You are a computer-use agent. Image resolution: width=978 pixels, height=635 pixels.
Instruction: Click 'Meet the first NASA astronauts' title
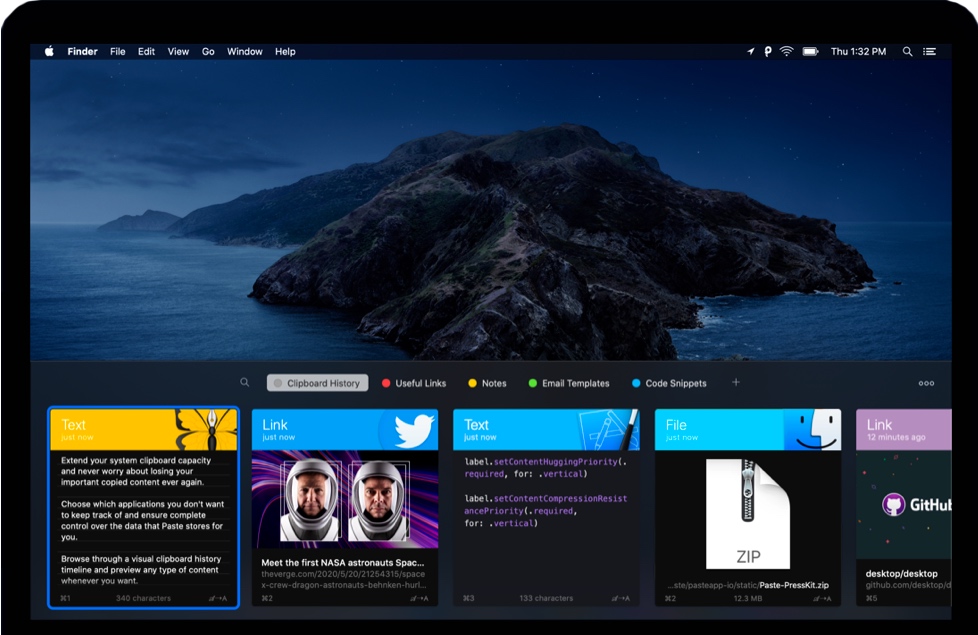pyautogui.click(x=342, y=562)
